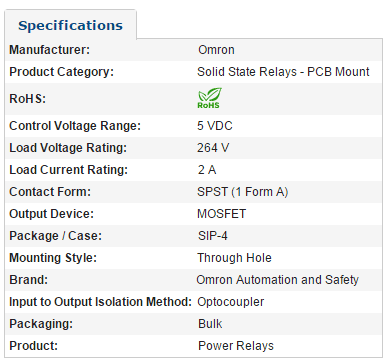Click the Manufacturer label
Image resolution: width=388 pixels, height=362 pixels.
[x=50, y=50]
